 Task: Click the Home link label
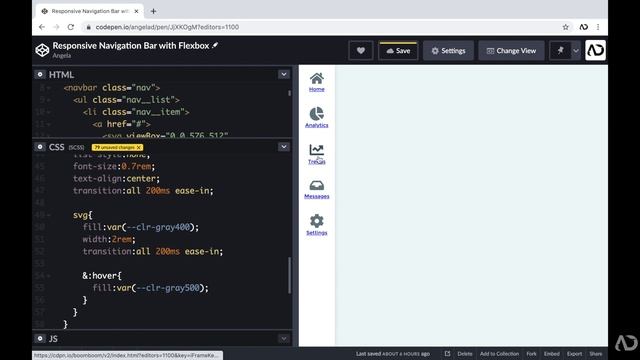coord(317,89)
